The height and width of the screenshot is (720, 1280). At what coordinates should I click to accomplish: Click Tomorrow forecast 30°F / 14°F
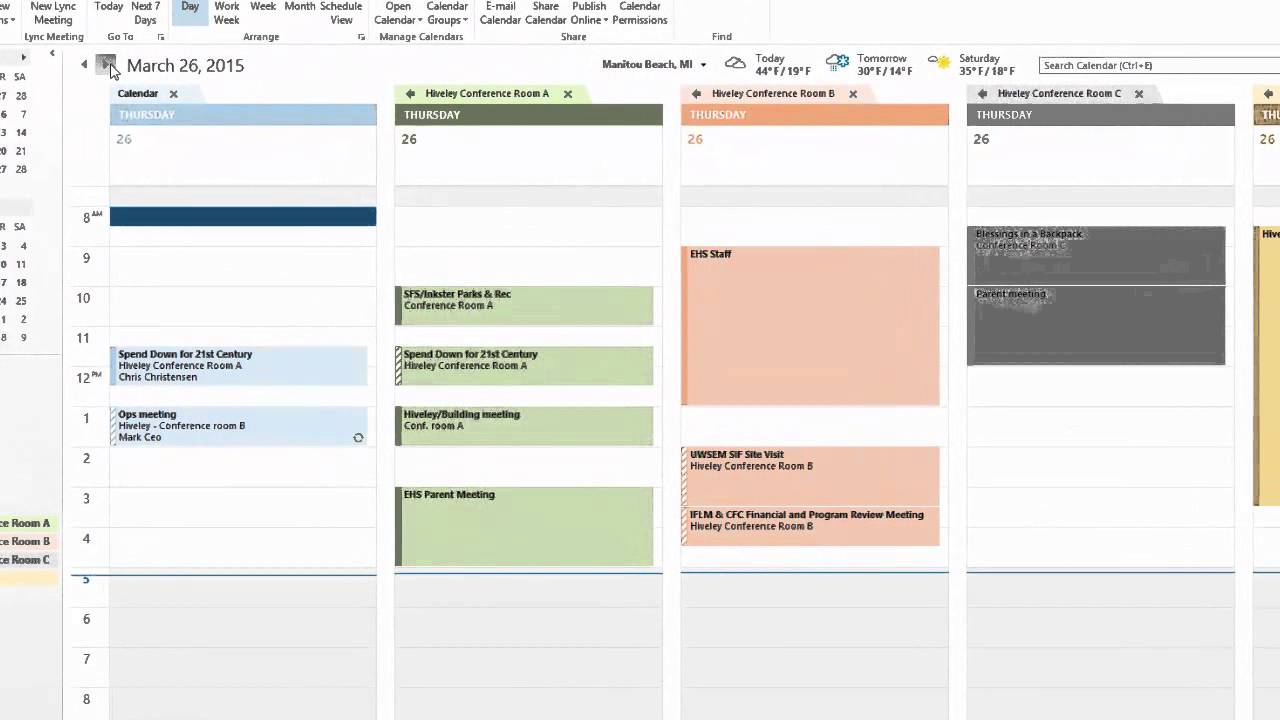[x=884, y=71]
